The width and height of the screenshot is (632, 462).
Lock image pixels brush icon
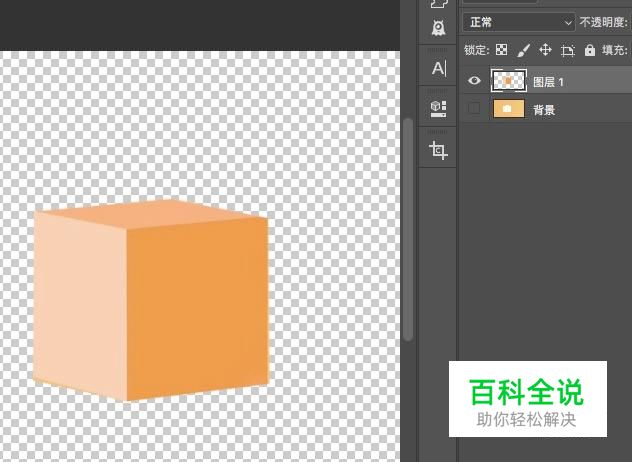(x=523, y=50)
